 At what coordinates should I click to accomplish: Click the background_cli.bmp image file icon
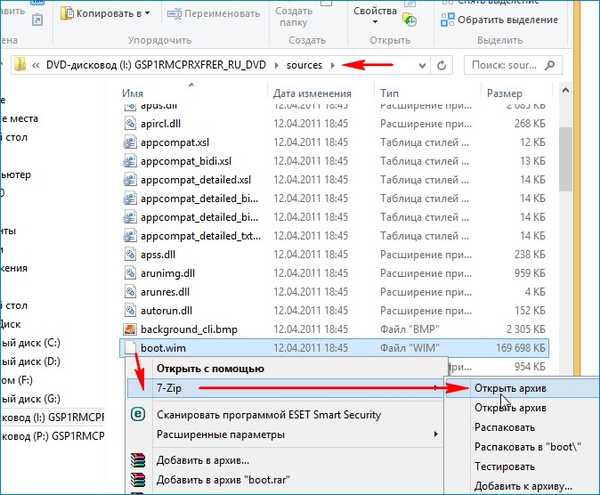[x=131, y=328]
